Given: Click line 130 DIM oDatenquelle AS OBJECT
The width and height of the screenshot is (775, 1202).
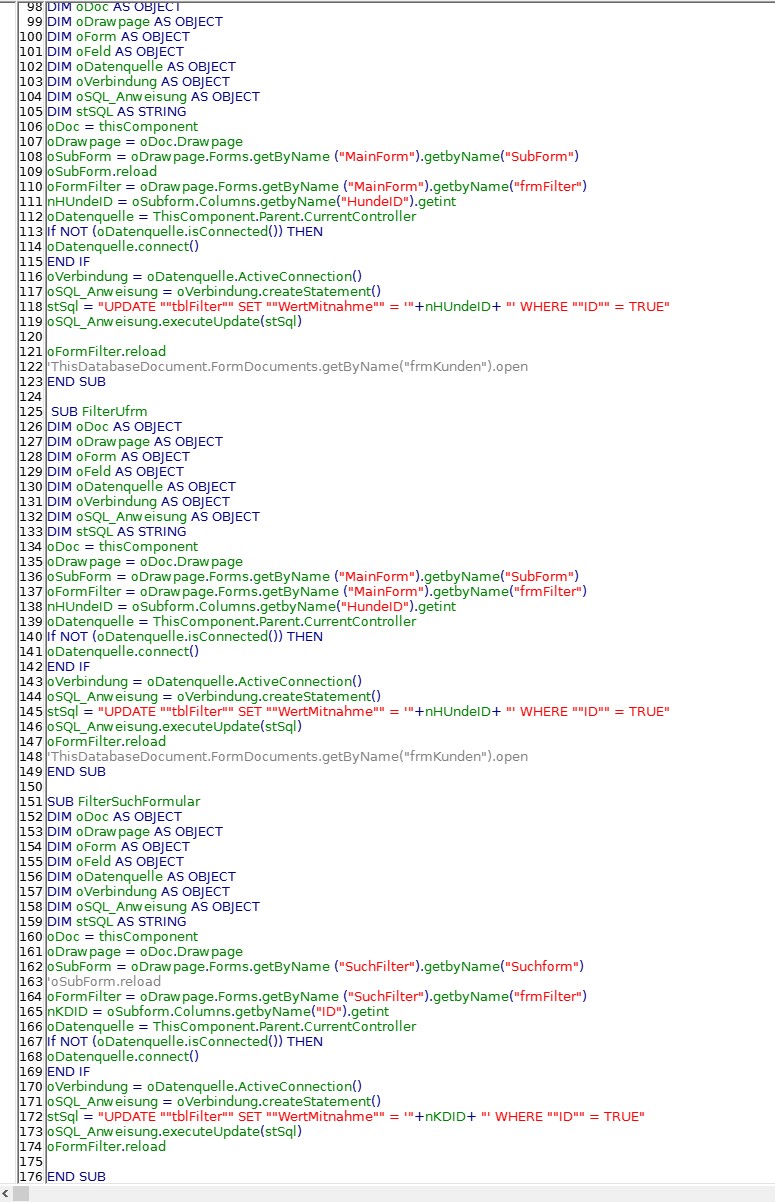Looking at the screenshot, I should [x=141, y=487].
